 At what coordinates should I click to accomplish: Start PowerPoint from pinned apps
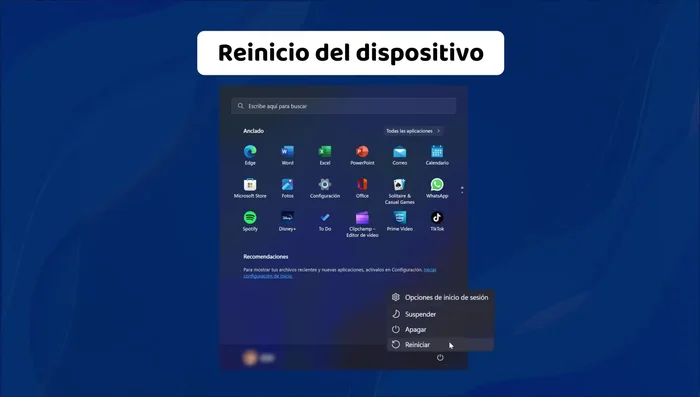point(362,155)
